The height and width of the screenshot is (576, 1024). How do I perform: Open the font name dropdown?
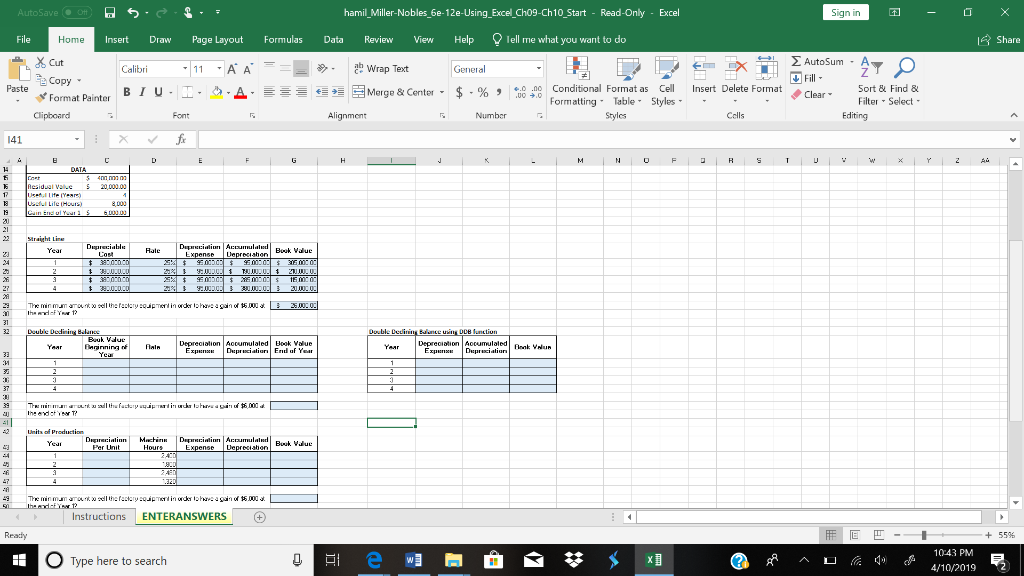[186, 66]
